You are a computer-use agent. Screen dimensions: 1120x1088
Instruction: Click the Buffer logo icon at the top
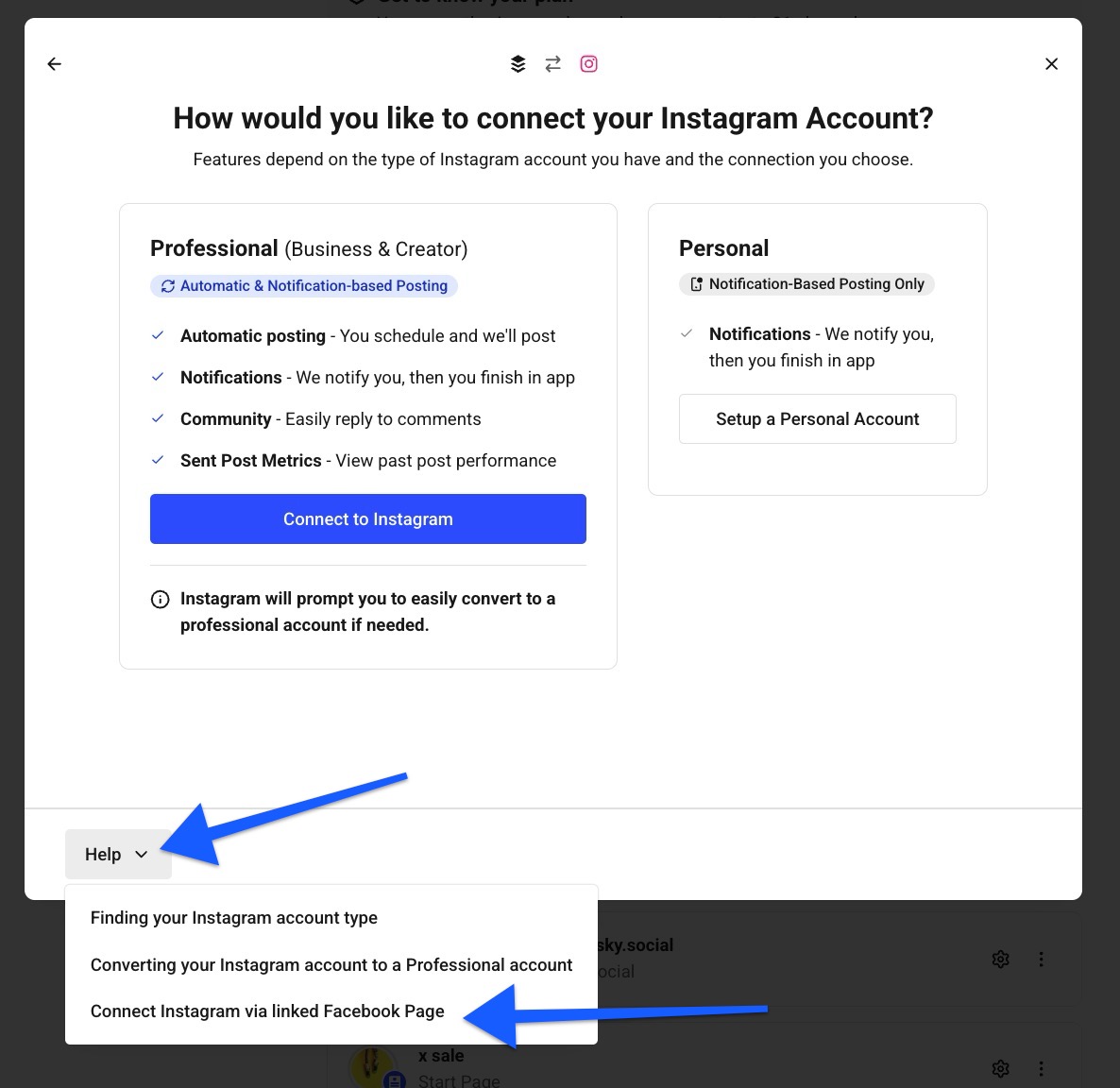pos(518,63)
